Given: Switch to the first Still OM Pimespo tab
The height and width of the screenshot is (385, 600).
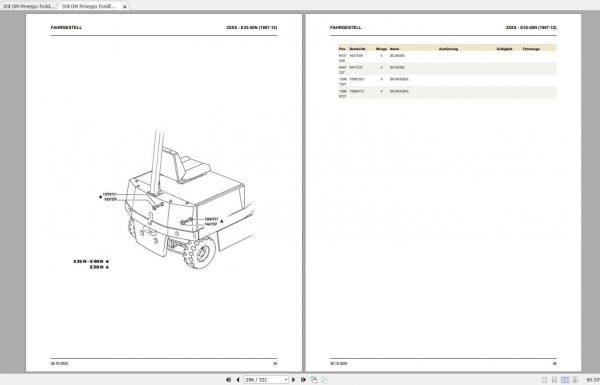Looking at the screenshot, I should [29, 7].
